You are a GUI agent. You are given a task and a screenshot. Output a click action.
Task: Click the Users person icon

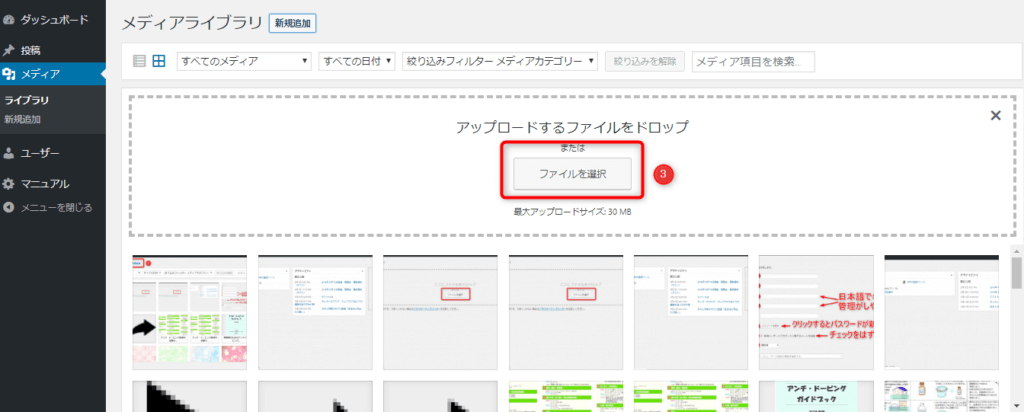[x=9, y=153]
